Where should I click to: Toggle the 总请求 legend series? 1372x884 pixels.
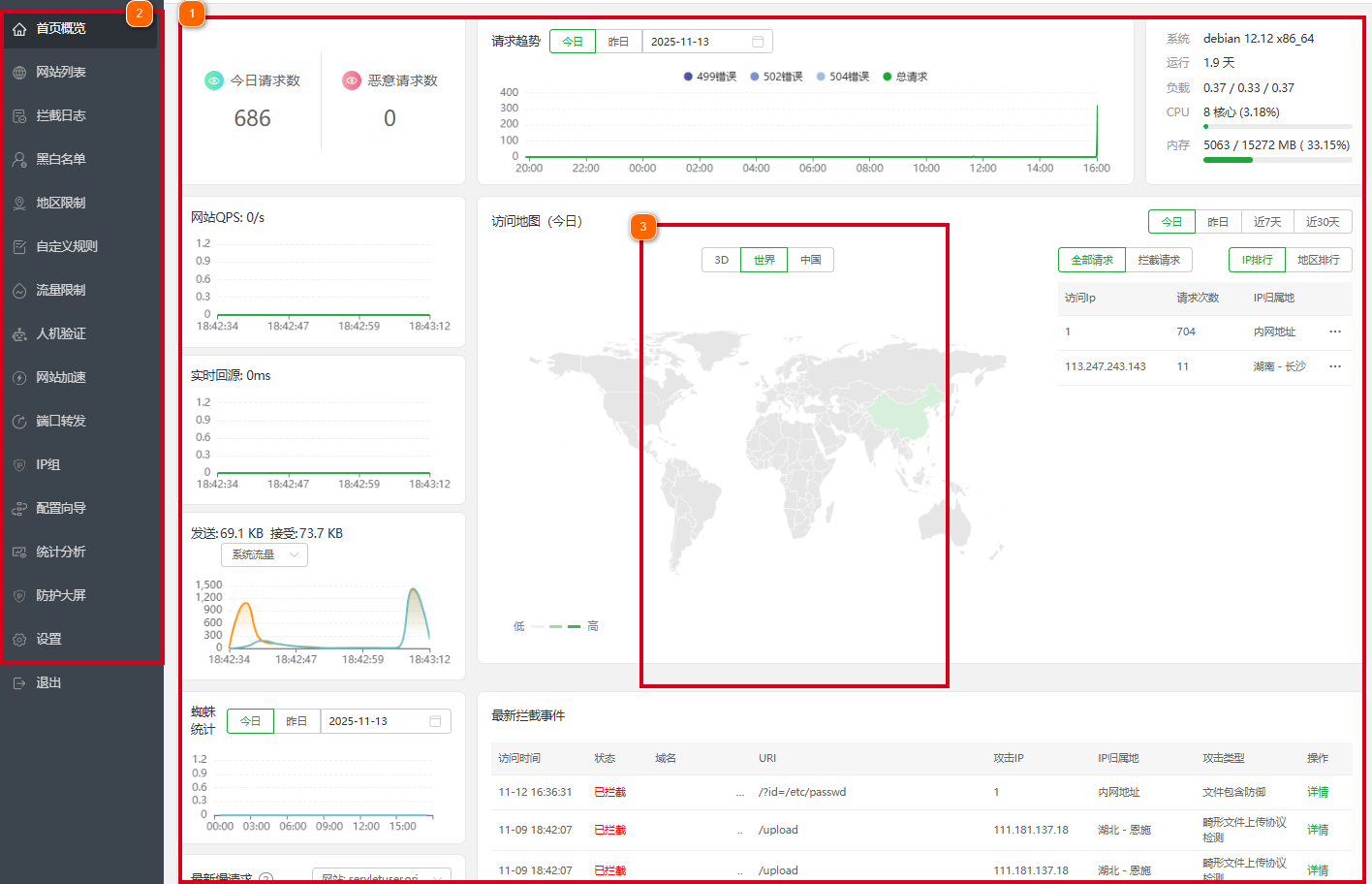pyautogui.click(x=905, y=77)
